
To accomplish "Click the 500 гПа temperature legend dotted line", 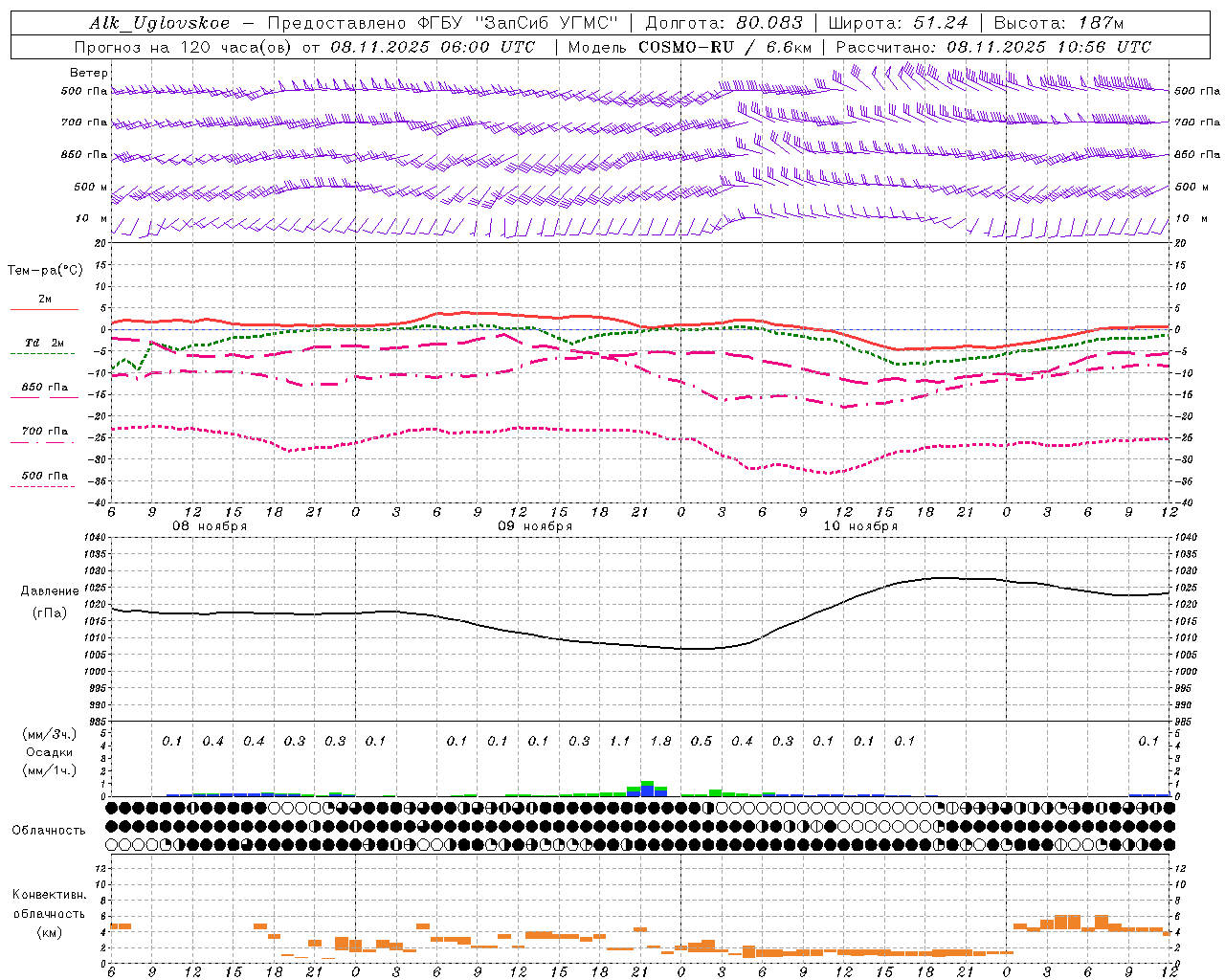I will click(x=43, y=486).
